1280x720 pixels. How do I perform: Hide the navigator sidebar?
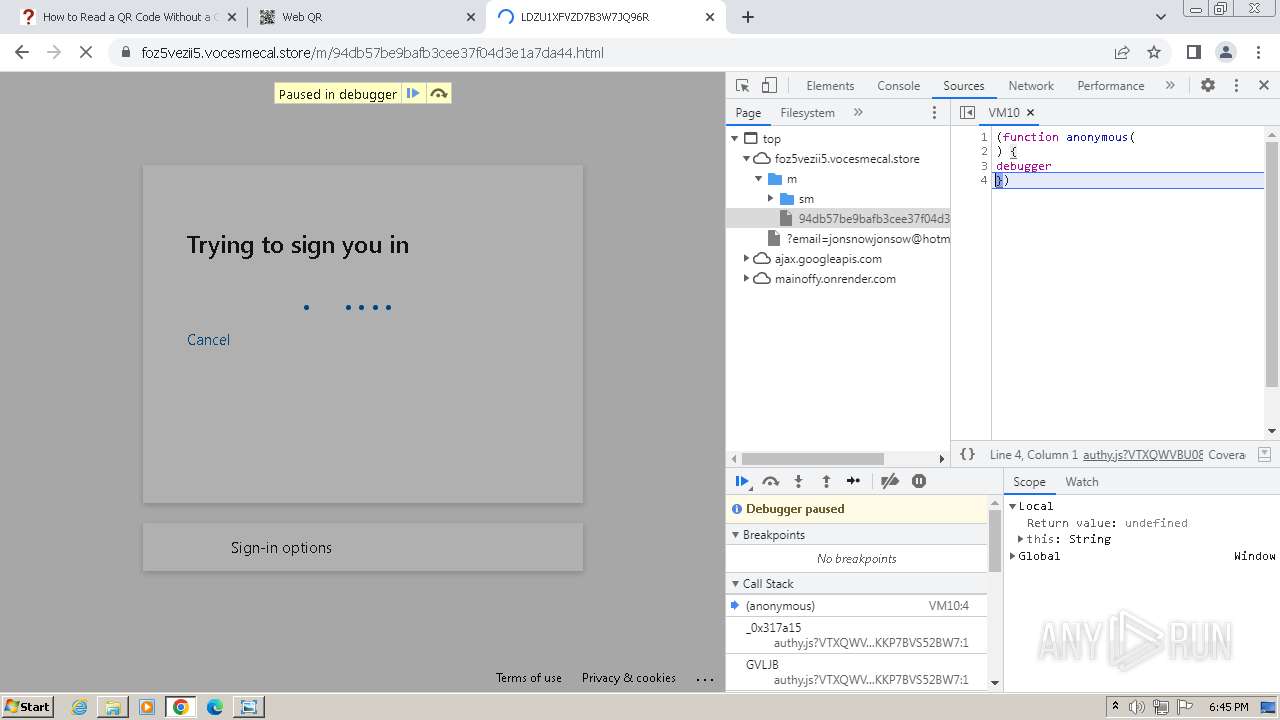tap(967, 113)
